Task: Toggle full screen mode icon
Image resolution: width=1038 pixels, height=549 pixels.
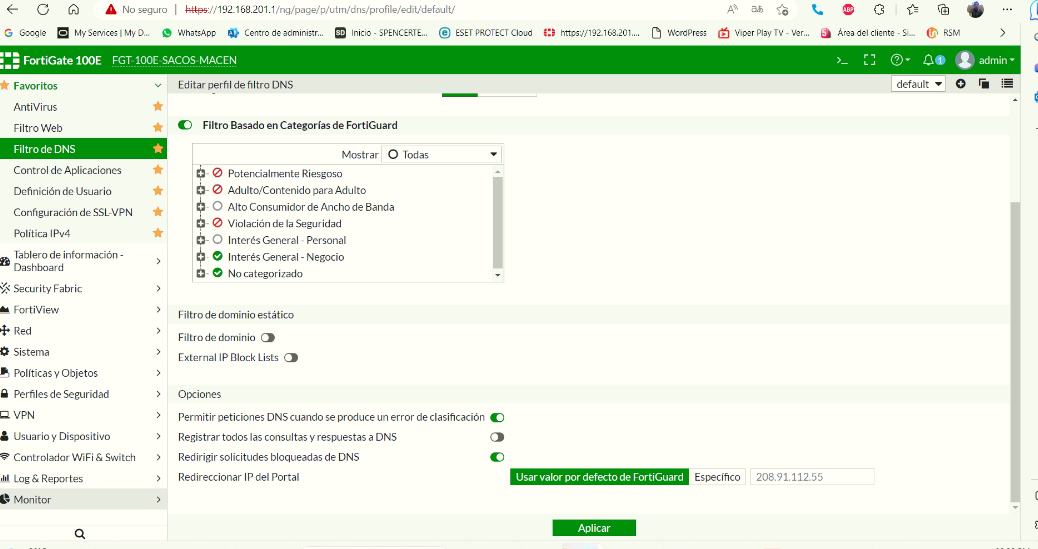Action: (x=869, y=60)
